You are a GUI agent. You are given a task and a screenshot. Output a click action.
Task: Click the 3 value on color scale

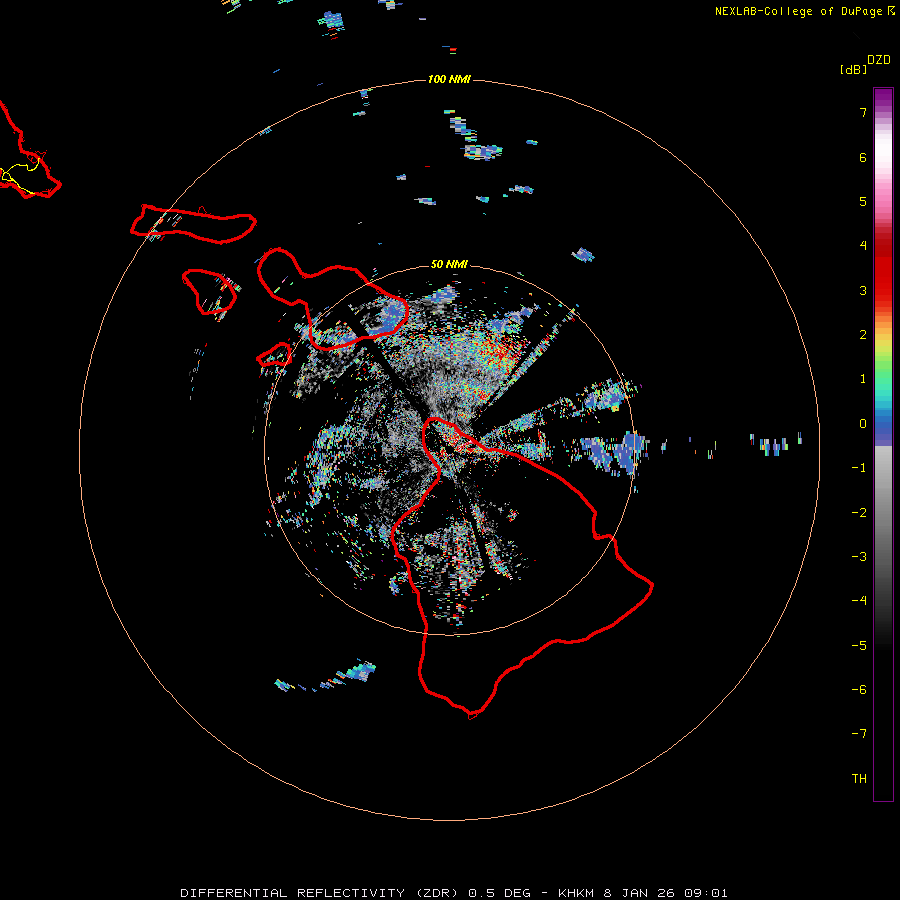863,290
